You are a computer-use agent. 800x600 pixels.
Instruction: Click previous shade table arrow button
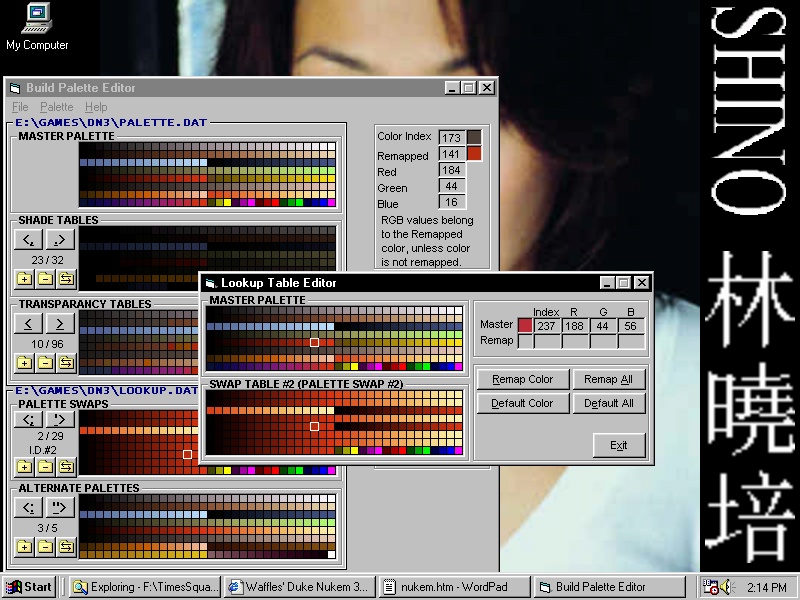tap(29, 240)
